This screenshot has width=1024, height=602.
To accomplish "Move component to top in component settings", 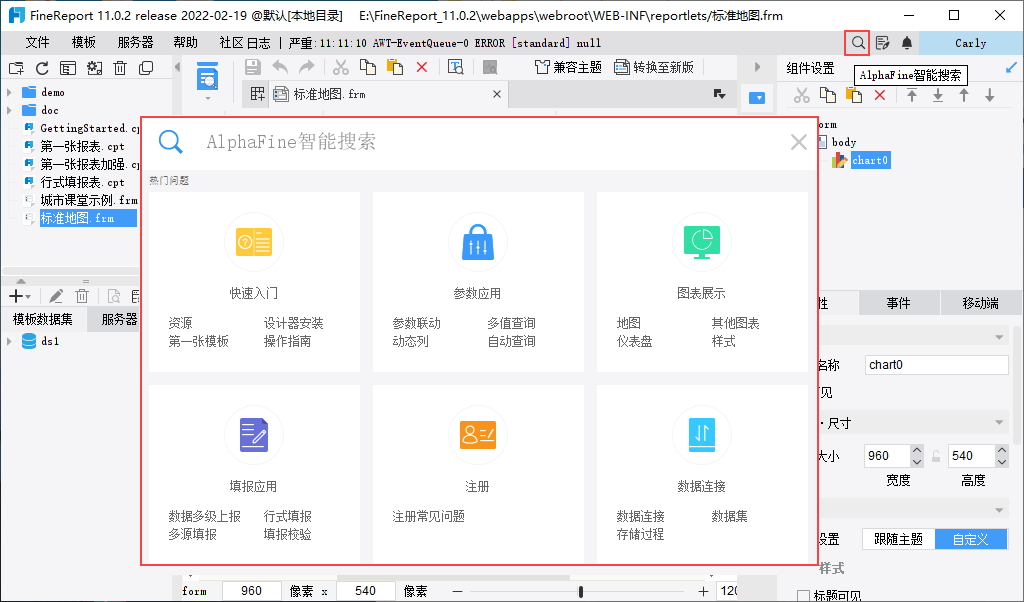I will point(912,95).
